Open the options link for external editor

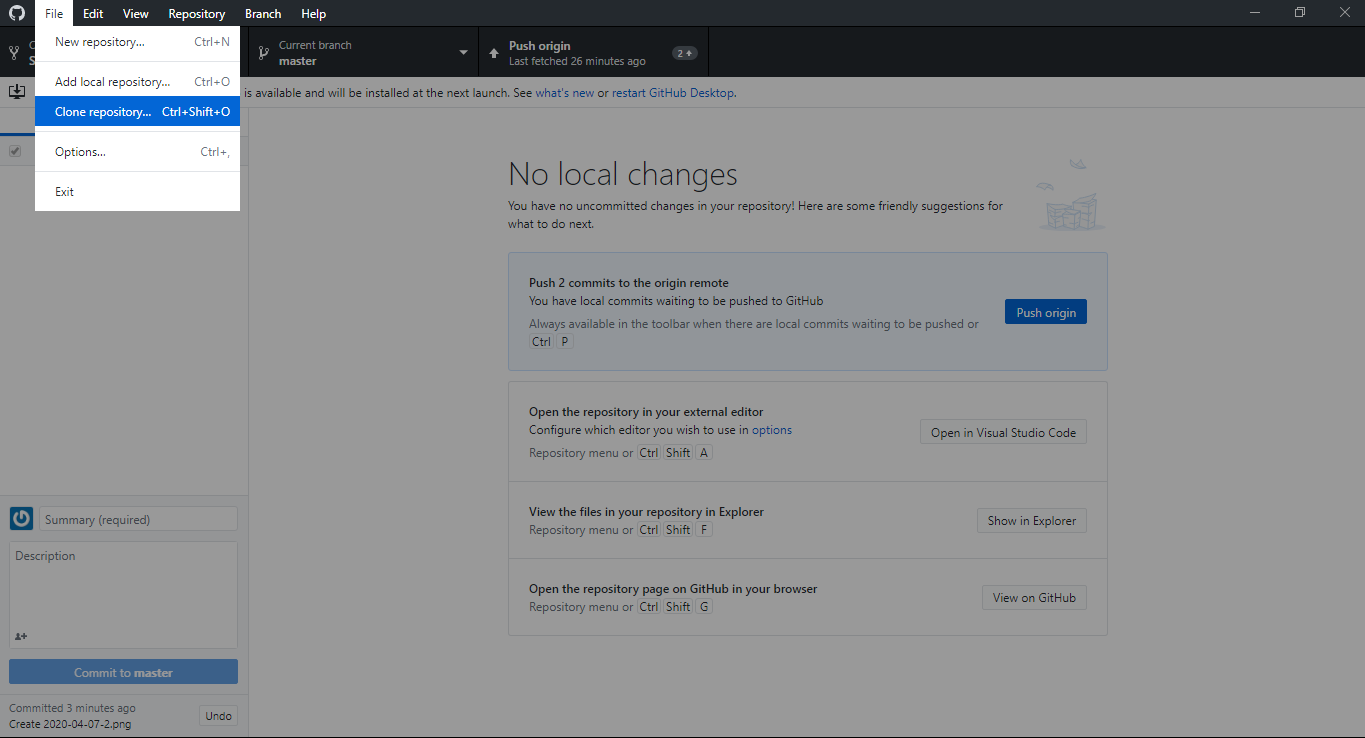tap(772, 430)
